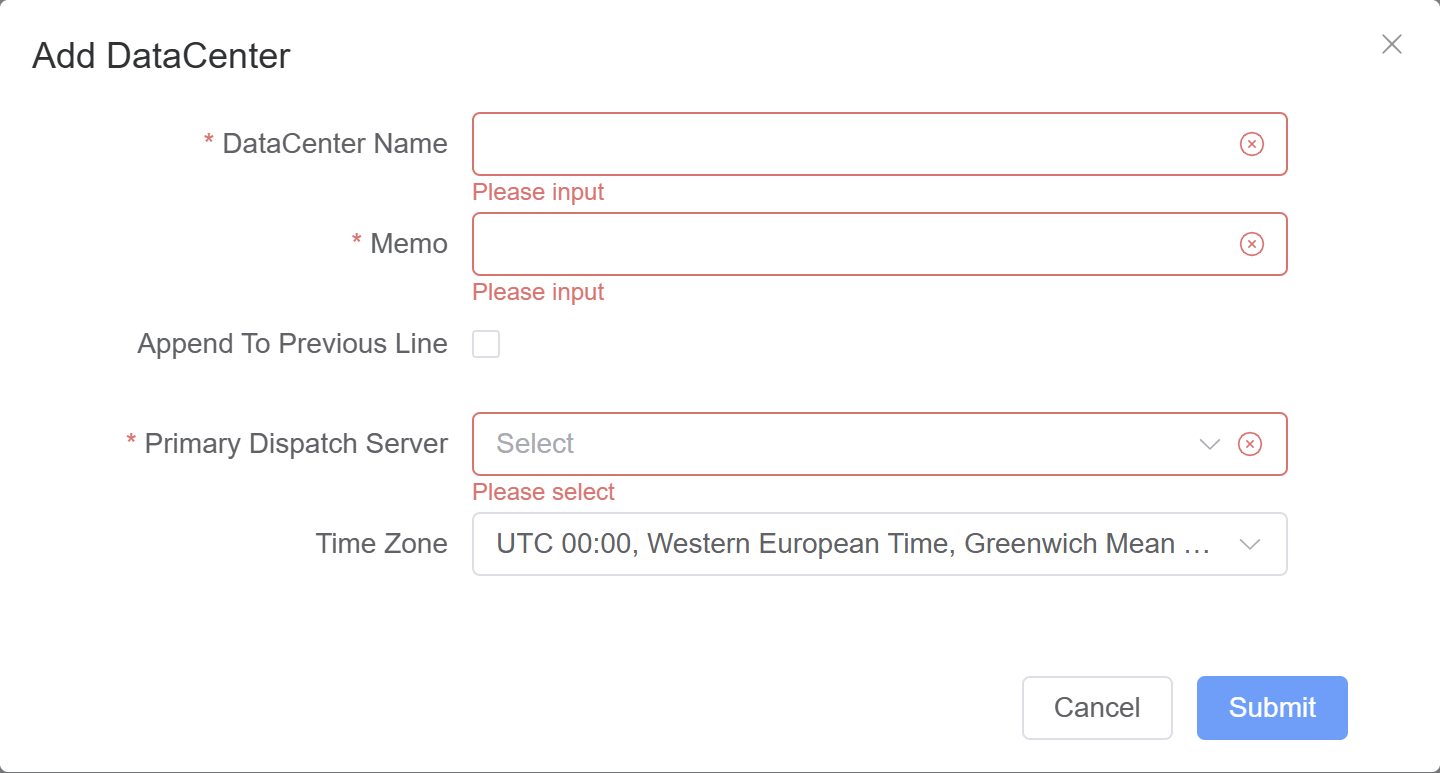
Task: Click the Memo field label
Action: click(x=409, y=244)
